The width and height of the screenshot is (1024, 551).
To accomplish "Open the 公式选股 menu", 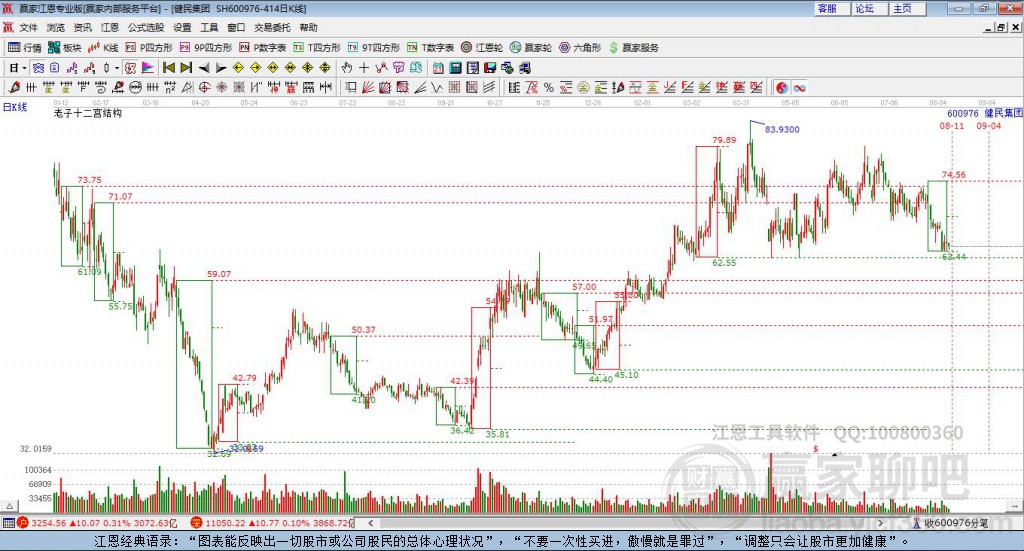I will [x=146, y=27].
